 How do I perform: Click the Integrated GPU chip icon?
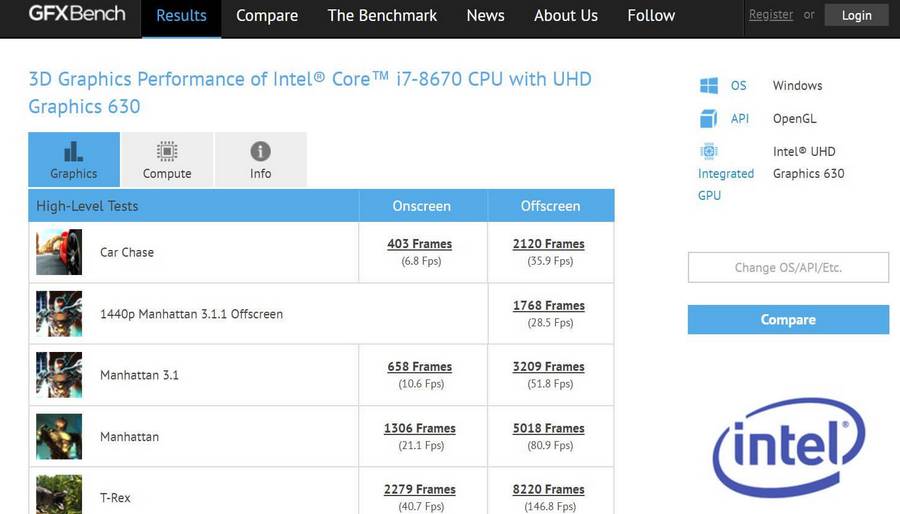pyautogui.click(x=709, y=151)
